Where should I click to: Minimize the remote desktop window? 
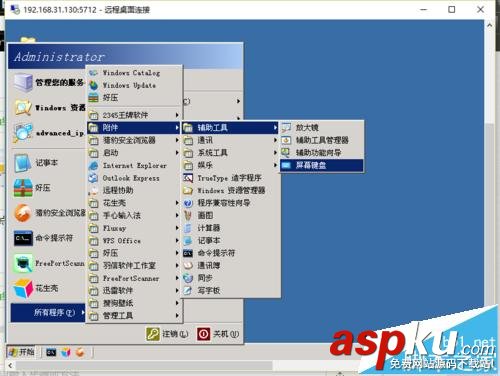[x=423, y=9]
